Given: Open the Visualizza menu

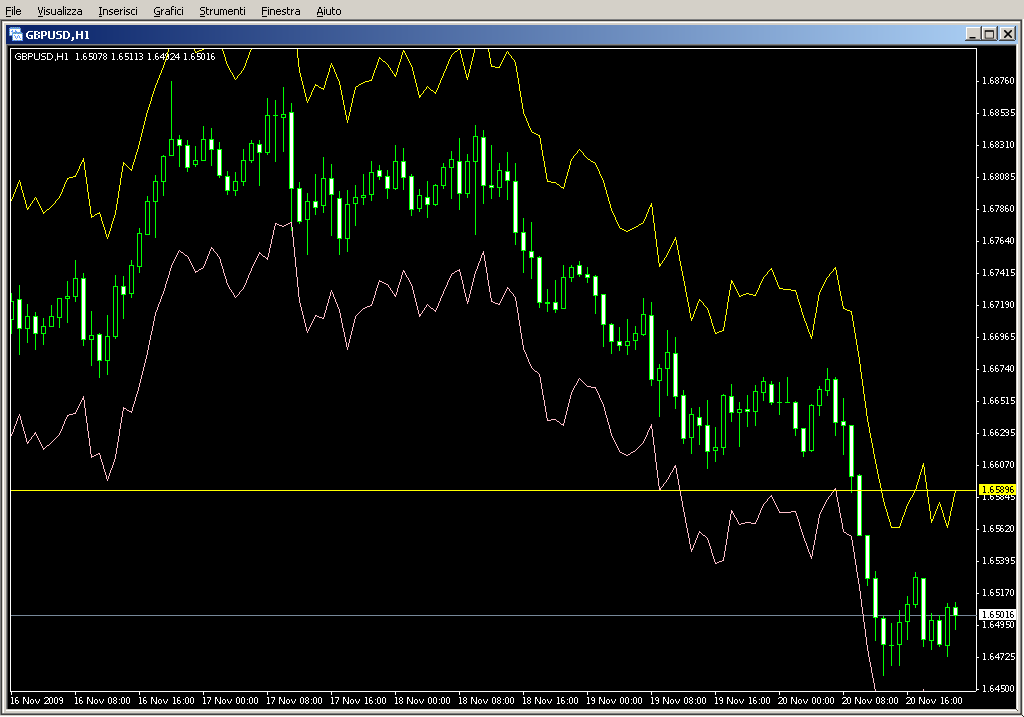Looking at the screenshot, I should point(59,11).
